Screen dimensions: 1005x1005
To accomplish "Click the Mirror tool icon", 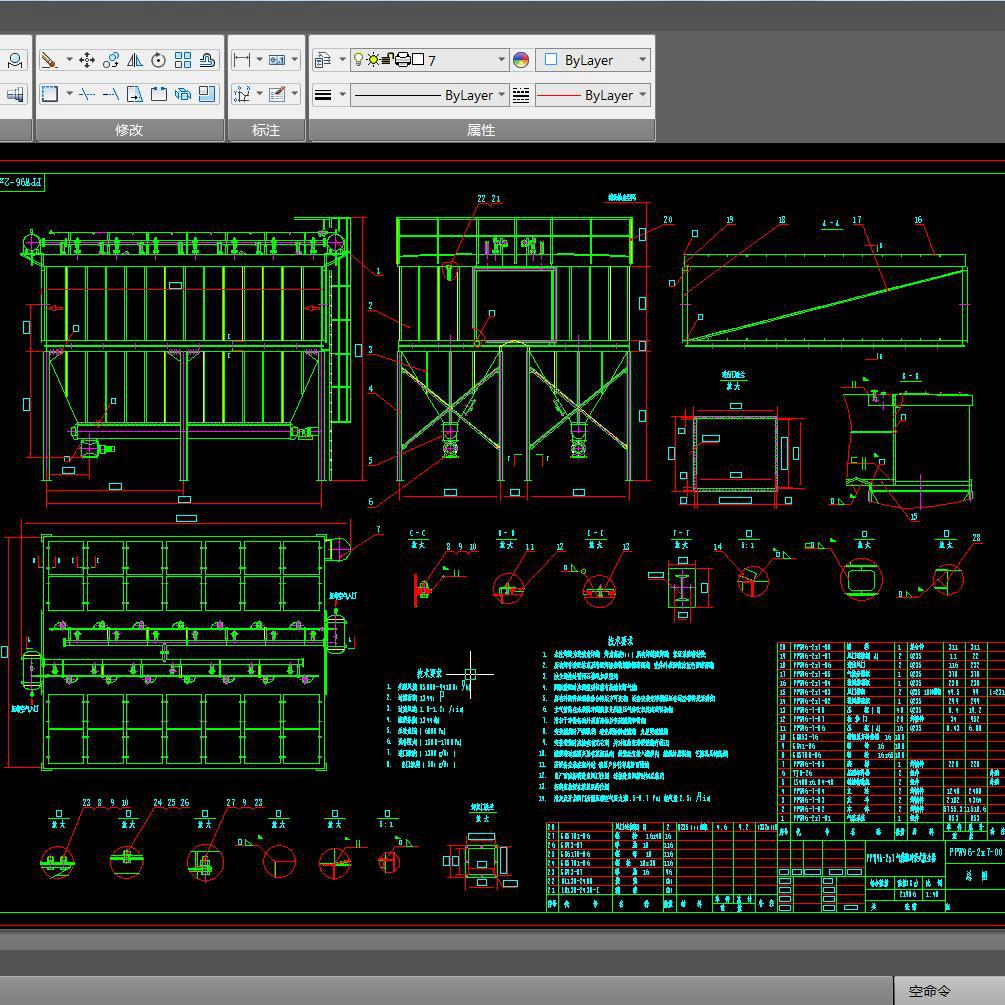I will point(135,60).
